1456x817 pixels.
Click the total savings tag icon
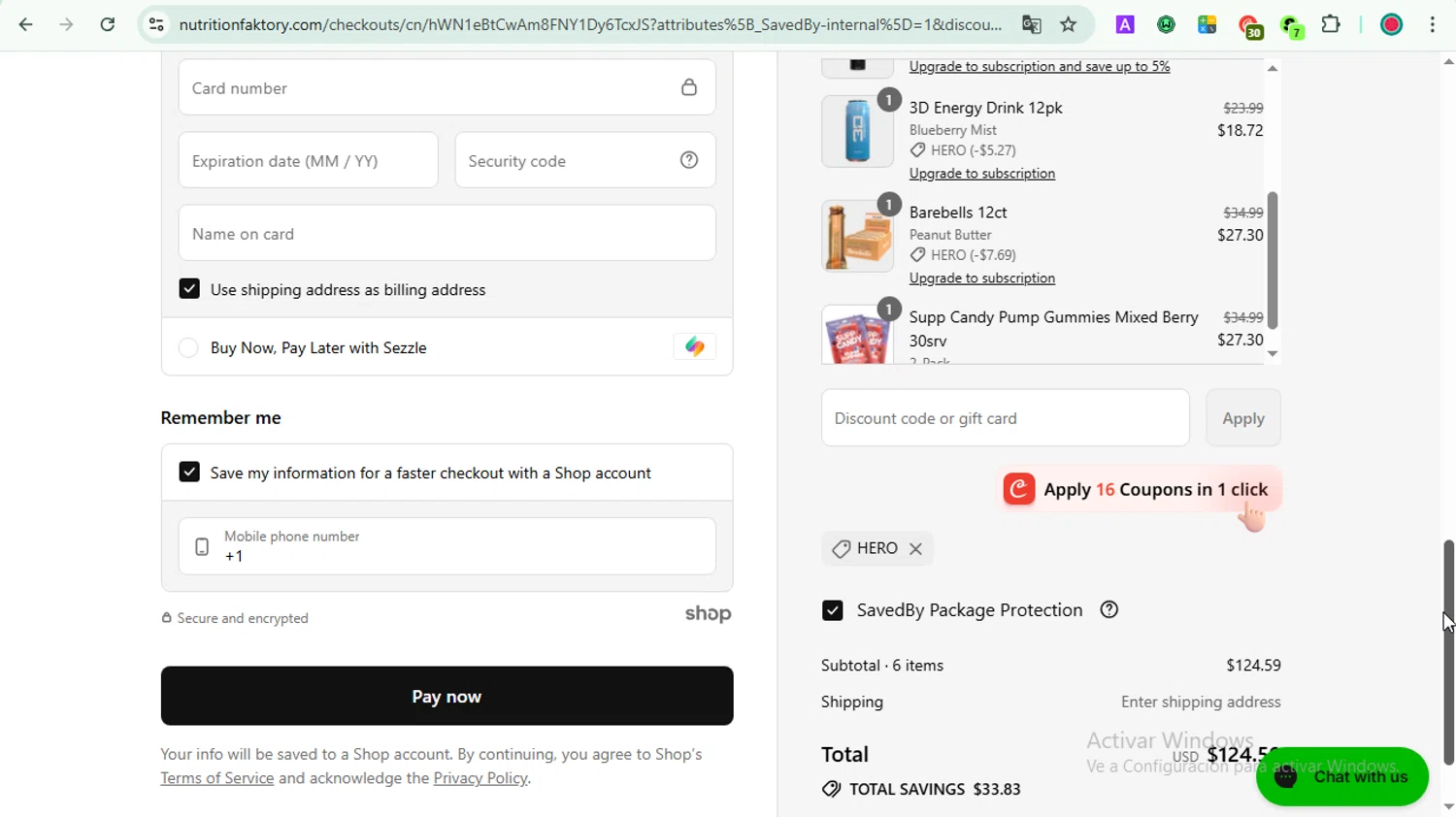coord(831,789)
